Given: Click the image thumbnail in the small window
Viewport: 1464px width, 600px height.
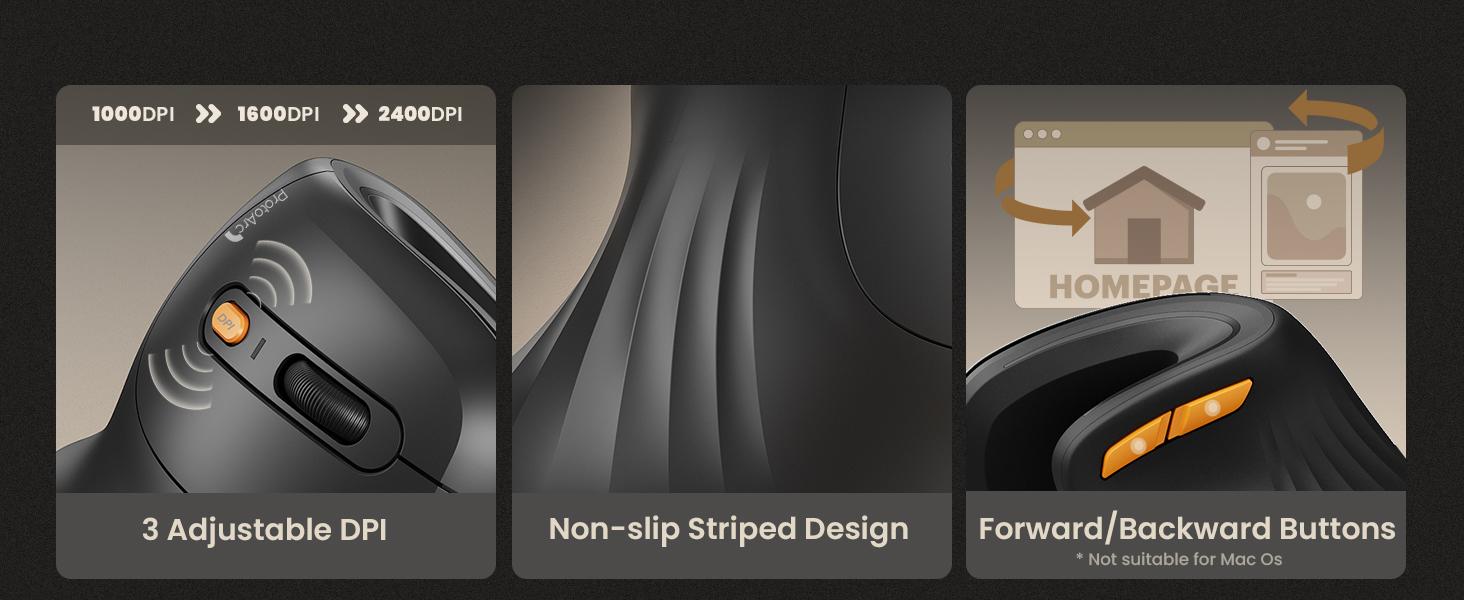Looking at the screenshot, I should tap(1306, 215).
